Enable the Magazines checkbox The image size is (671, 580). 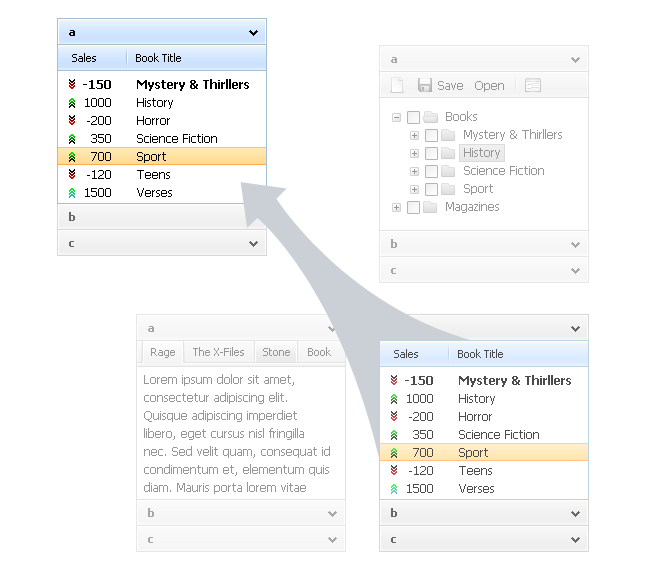click(x=413, y=207)
